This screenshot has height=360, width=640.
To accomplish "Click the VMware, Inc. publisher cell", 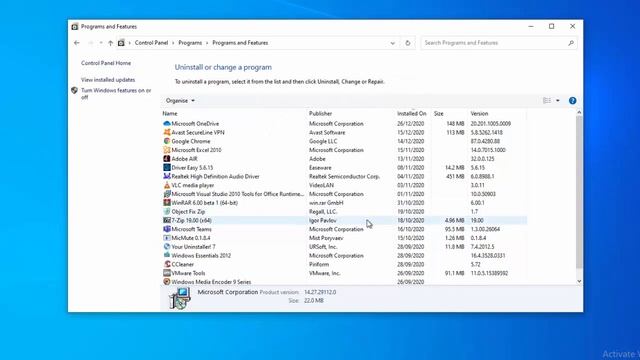I will pos(324,273).
